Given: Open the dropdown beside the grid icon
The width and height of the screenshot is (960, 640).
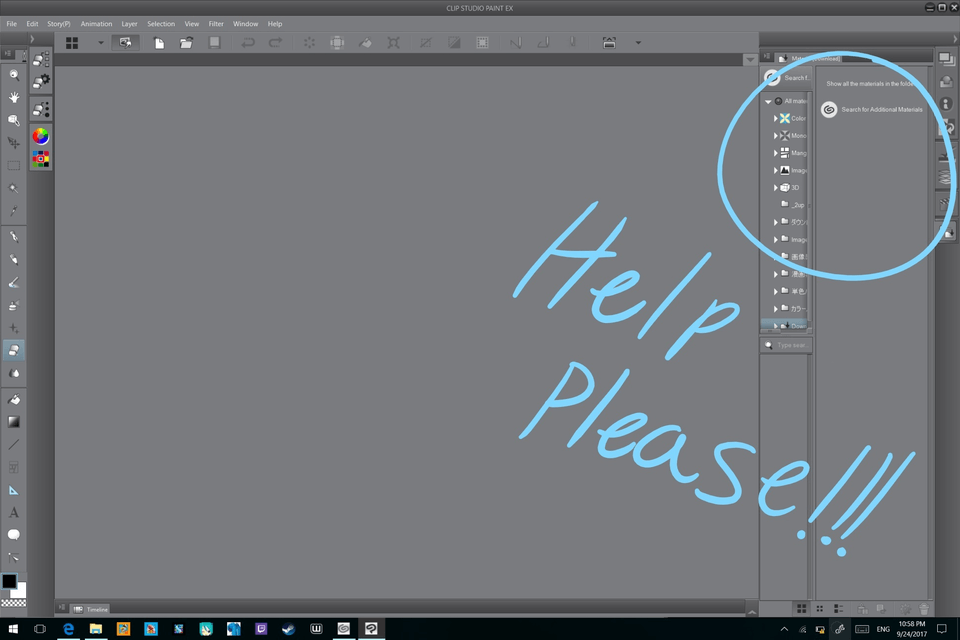Looking at the screenshot, I should pyautogui.click(x=100, y=43).
